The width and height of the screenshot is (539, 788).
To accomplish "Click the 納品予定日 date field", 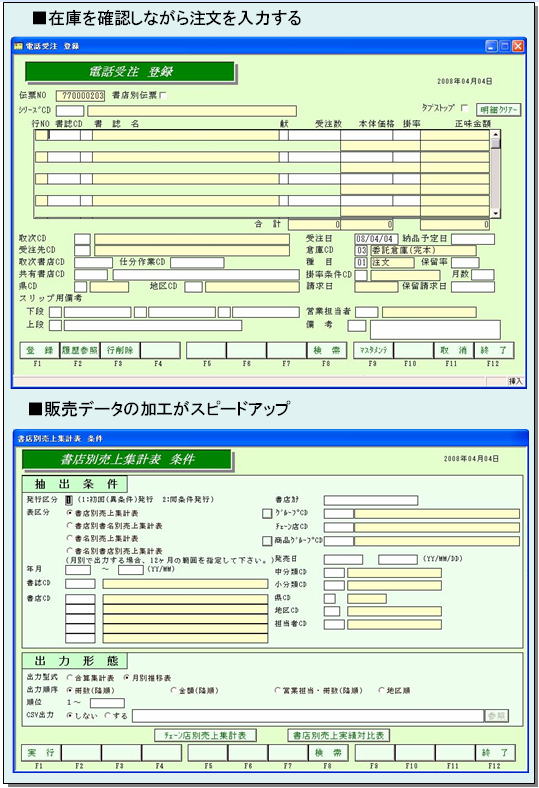I will pyautogui.click(x=473, y=239).
